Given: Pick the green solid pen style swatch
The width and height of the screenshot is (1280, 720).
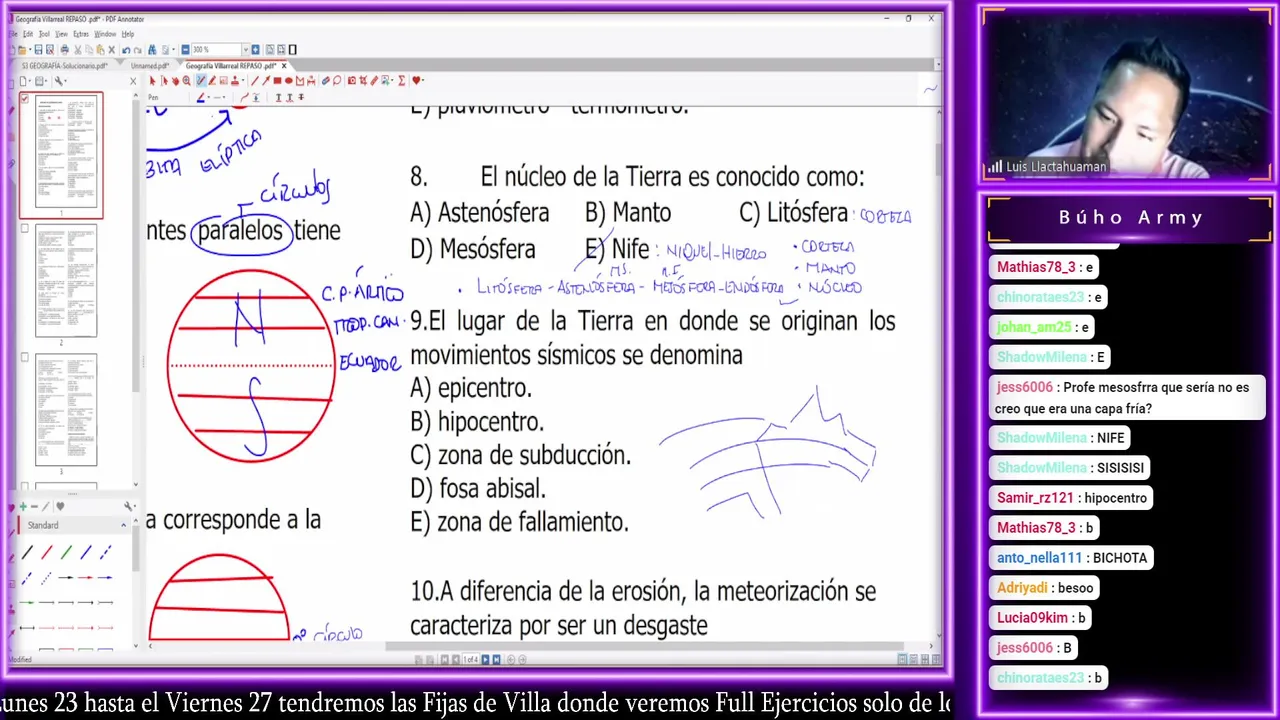Looking at the screenshot, I should pos(66,551).
